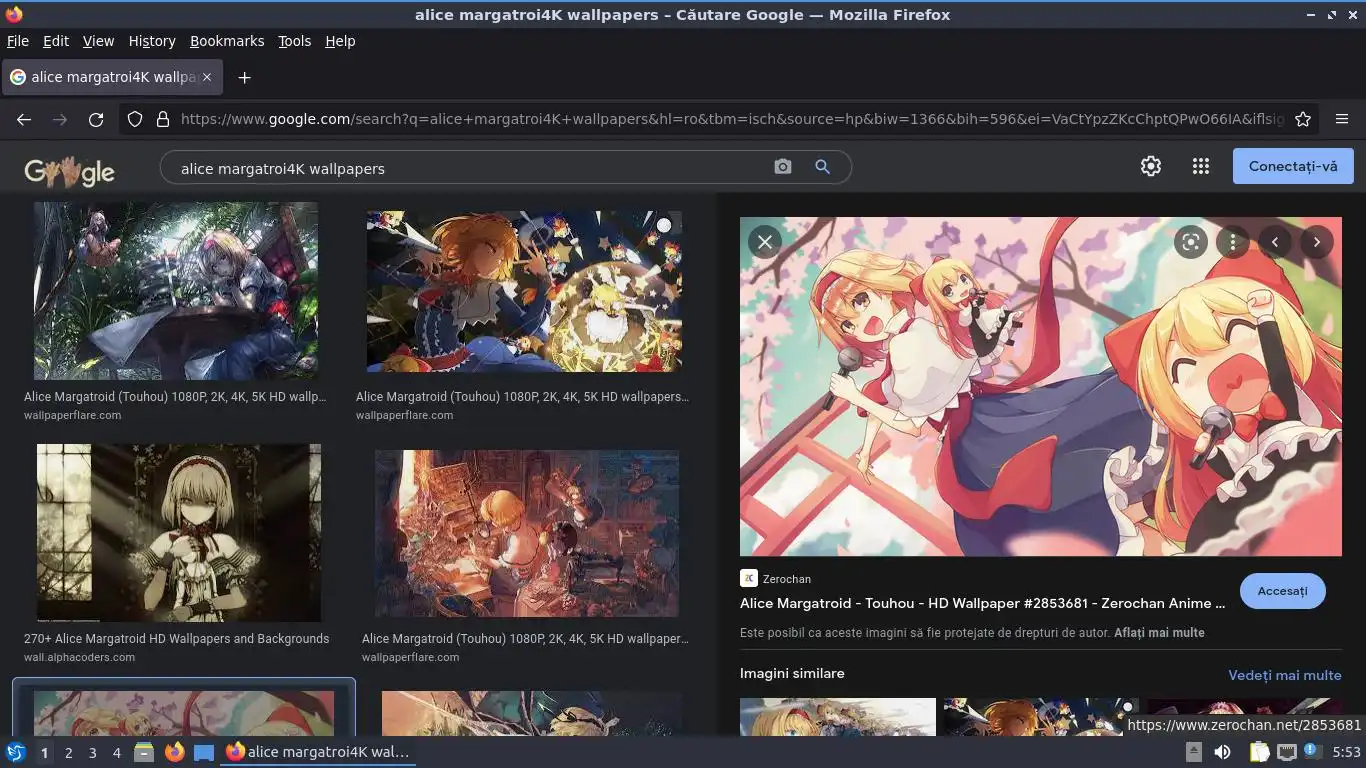Click the Firefox URL address bar
This screenshot has height=768, width=1366.
732,119
